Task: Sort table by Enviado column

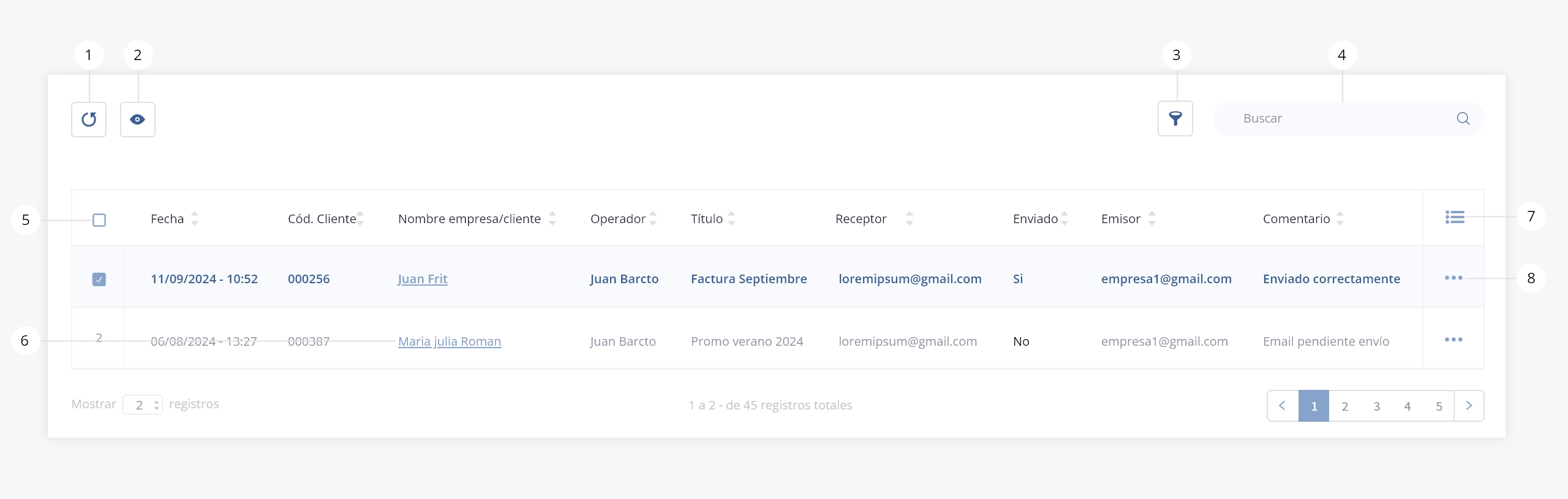Action: tap(1065, 219)
